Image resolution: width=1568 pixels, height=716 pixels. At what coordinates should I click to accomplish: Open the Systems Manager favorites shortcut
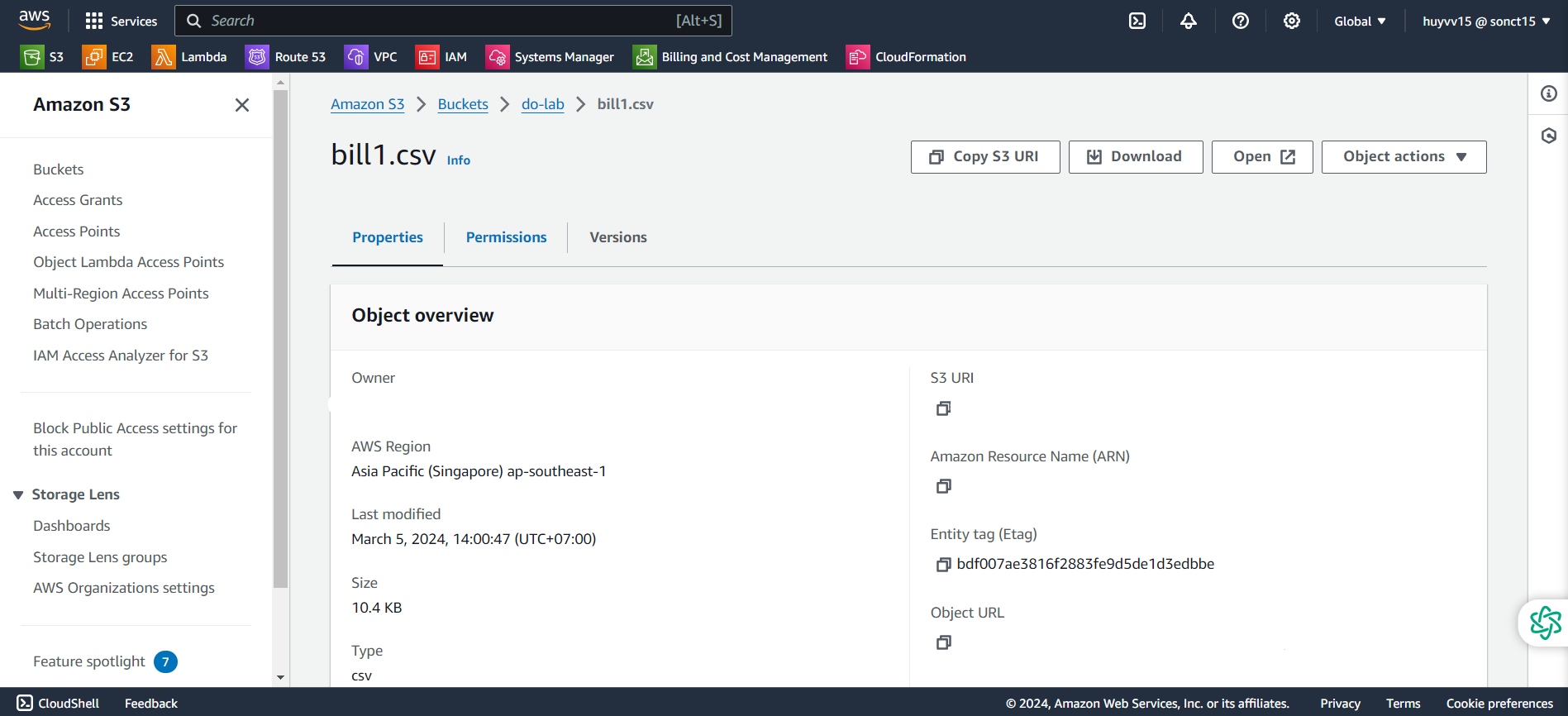click(x=550, y=57)
